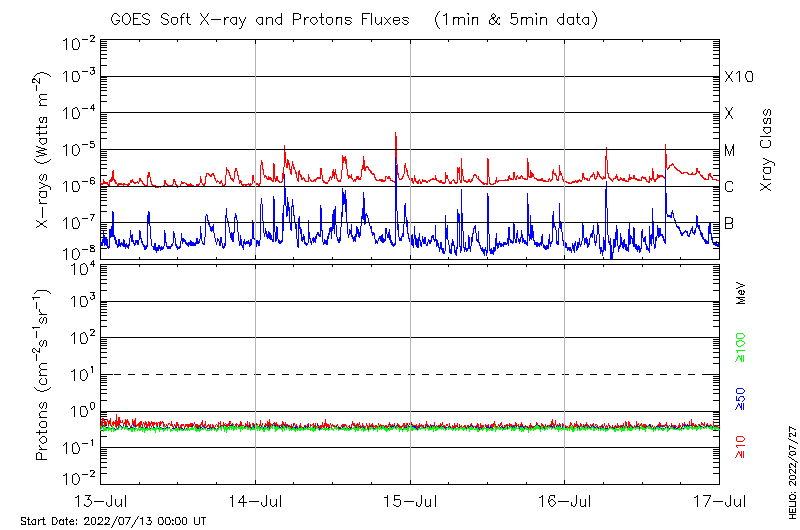This screenshot has height=530, width=800.
Task: Click the MeV unit label
Action: (741, 292)
